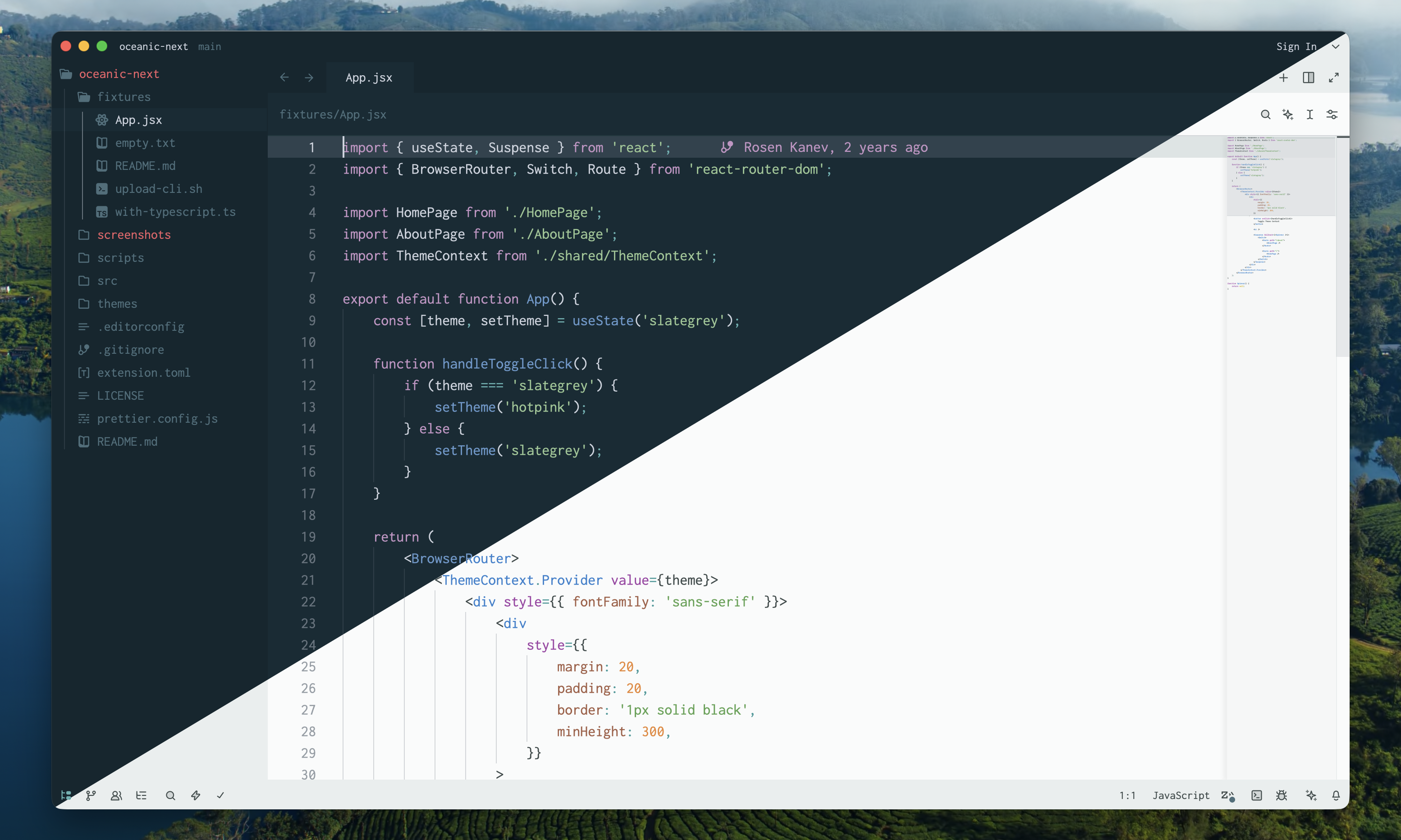The width and height of the screenshot is (1401, 840).
Task: Open the assistant sparkle icon in status bar
Action: (1311, 795)
